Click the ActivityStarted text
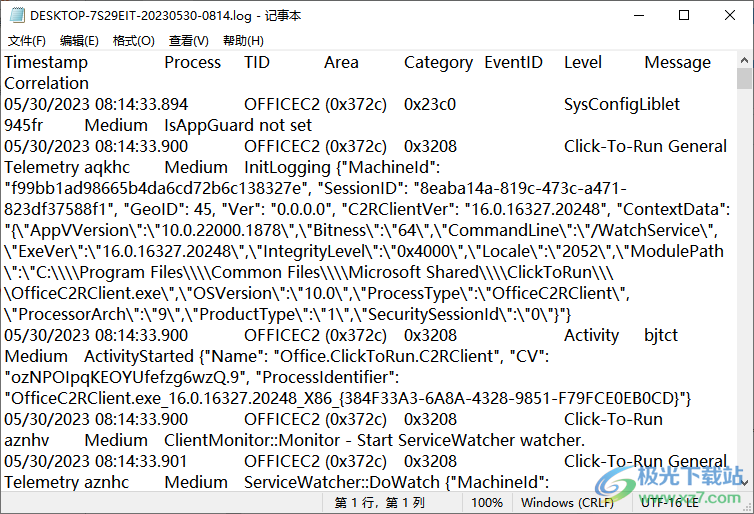The image size is (754, 514). [139, 356]
